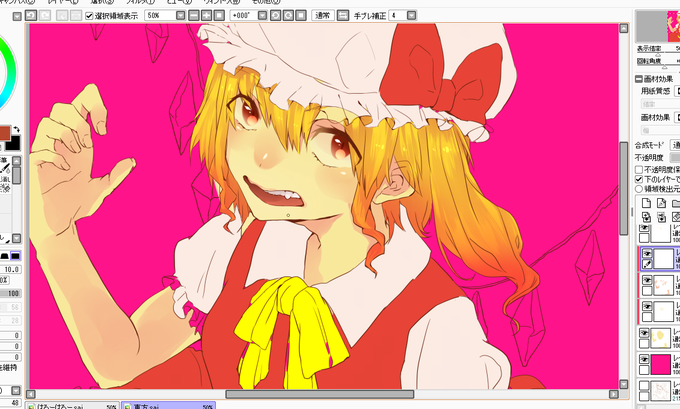Create a new layer folder
The image size is (680, 409).
coord(676,203)
